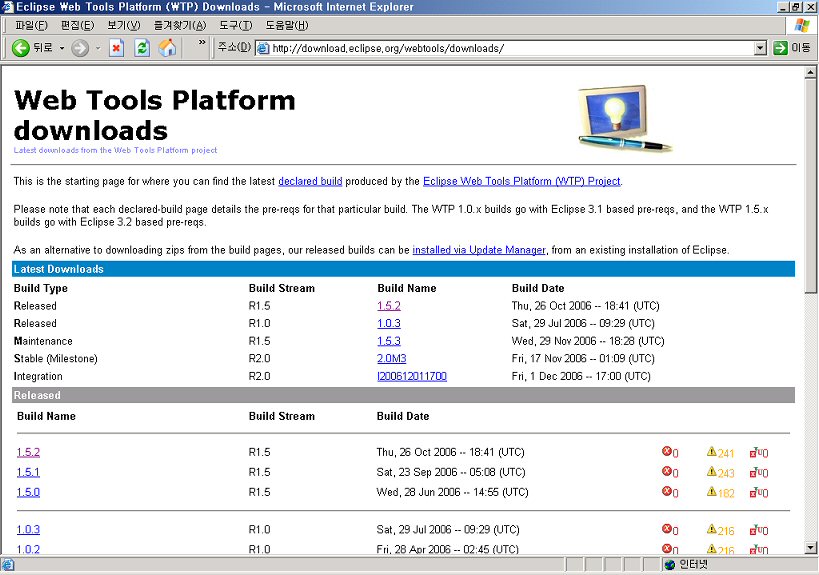This screenshot has width=819, height=575.
Task: Click the yellow warning icon showing 243
Action: click(x=711, y=471)
